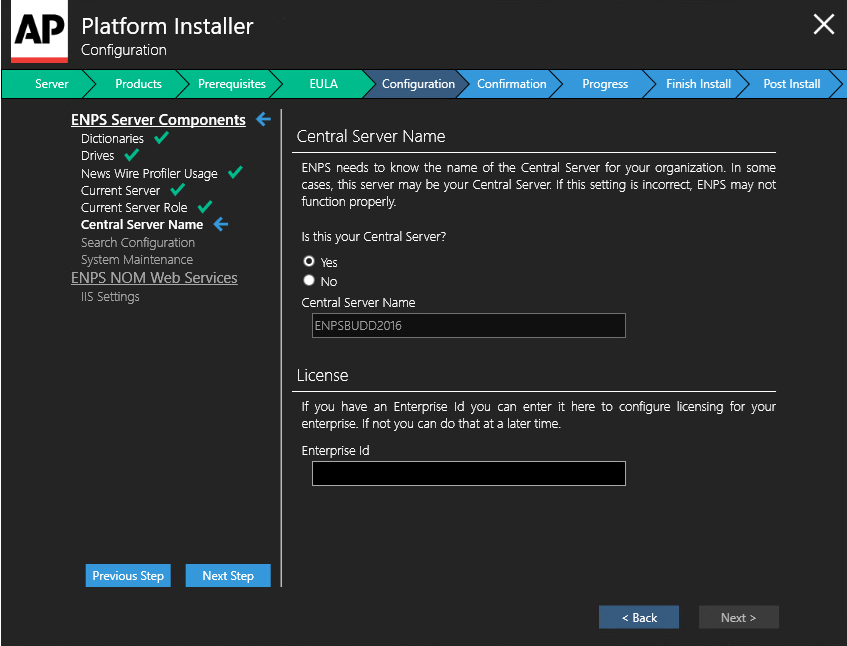The height and width of the screenshot is (646, 847).
Task: Click the Enterprise Id input field
Action: (469, 474)
